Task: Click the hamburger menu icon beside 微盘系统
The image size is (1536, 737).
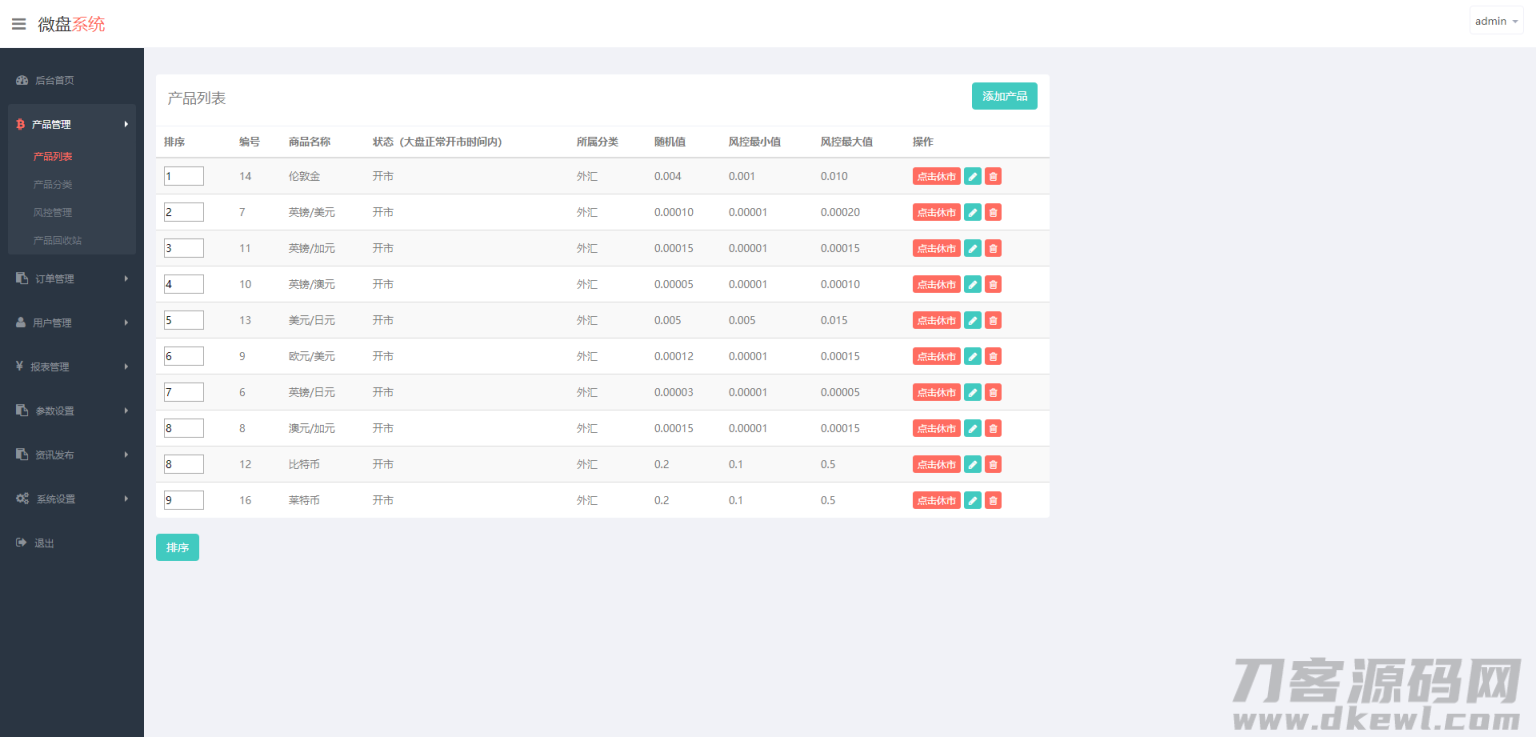Action: [19, 24]
